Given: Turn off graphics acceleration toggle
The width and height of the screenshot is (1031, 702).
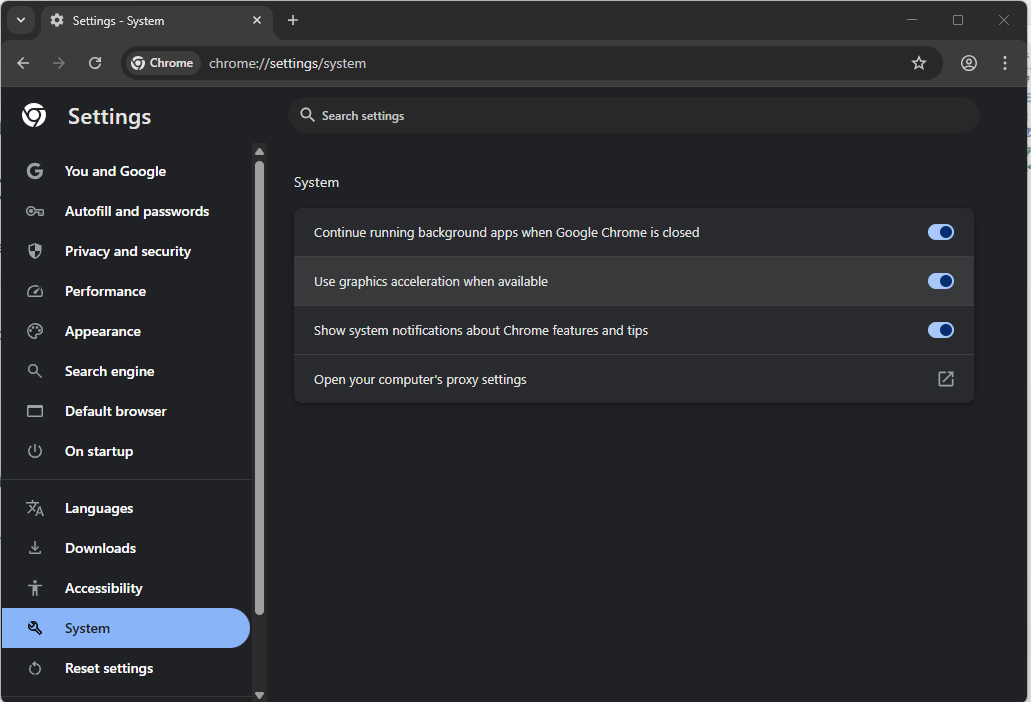Looking at the screenshot, I should point(940,281).
